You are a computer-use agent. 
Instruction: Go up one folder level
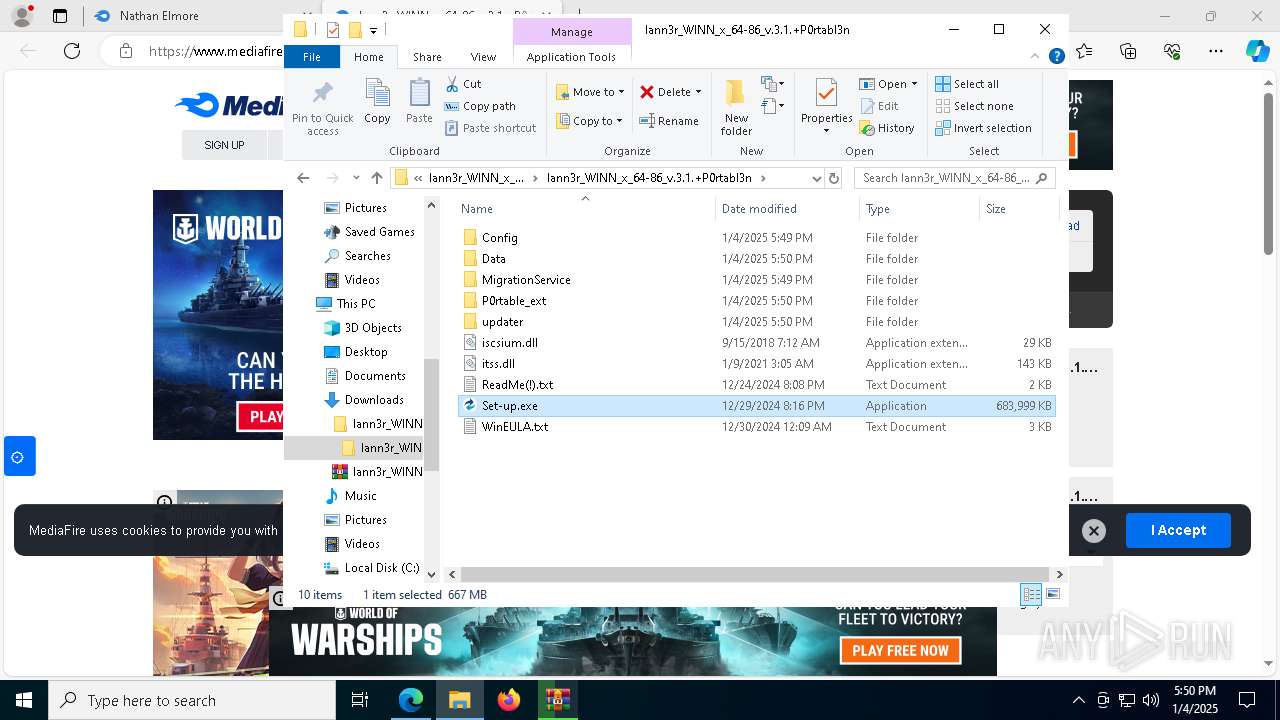[x=376, y=178]
